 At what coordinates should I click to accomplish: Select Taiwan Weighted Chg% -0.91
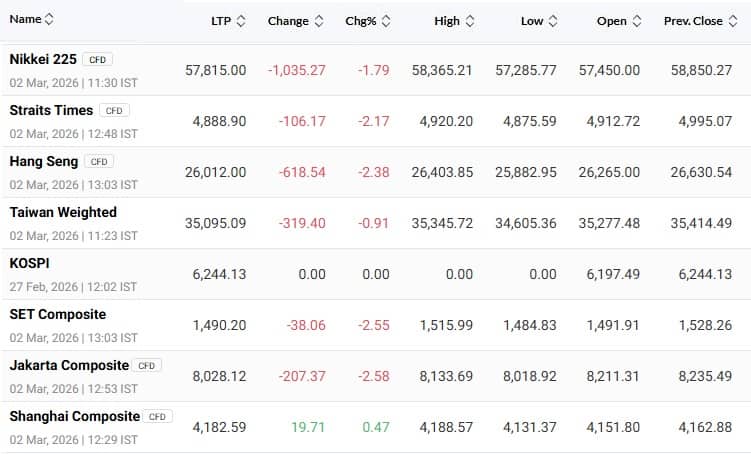coord(374,223)
